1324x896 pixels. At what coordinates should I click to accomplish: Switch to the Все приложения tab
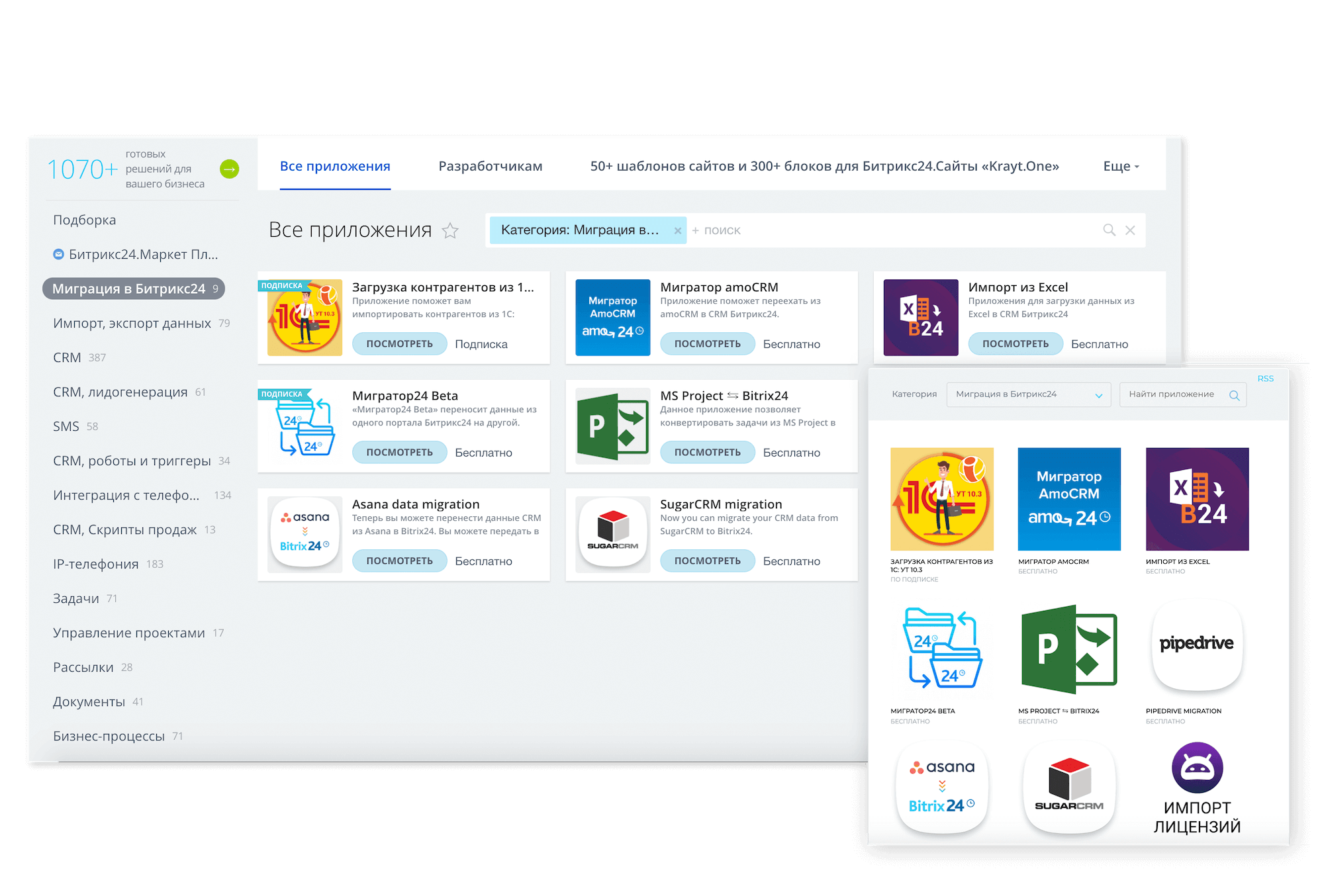(335, 166)
